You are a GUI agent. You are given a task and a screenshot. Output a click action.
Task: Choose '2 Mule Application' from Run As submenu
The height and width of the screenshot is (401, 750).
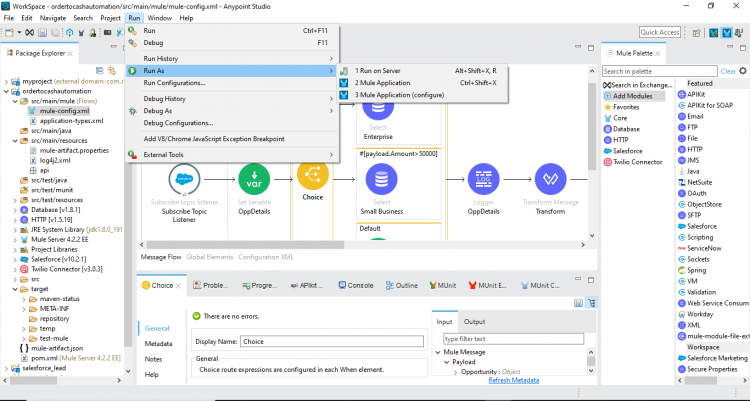383,83
